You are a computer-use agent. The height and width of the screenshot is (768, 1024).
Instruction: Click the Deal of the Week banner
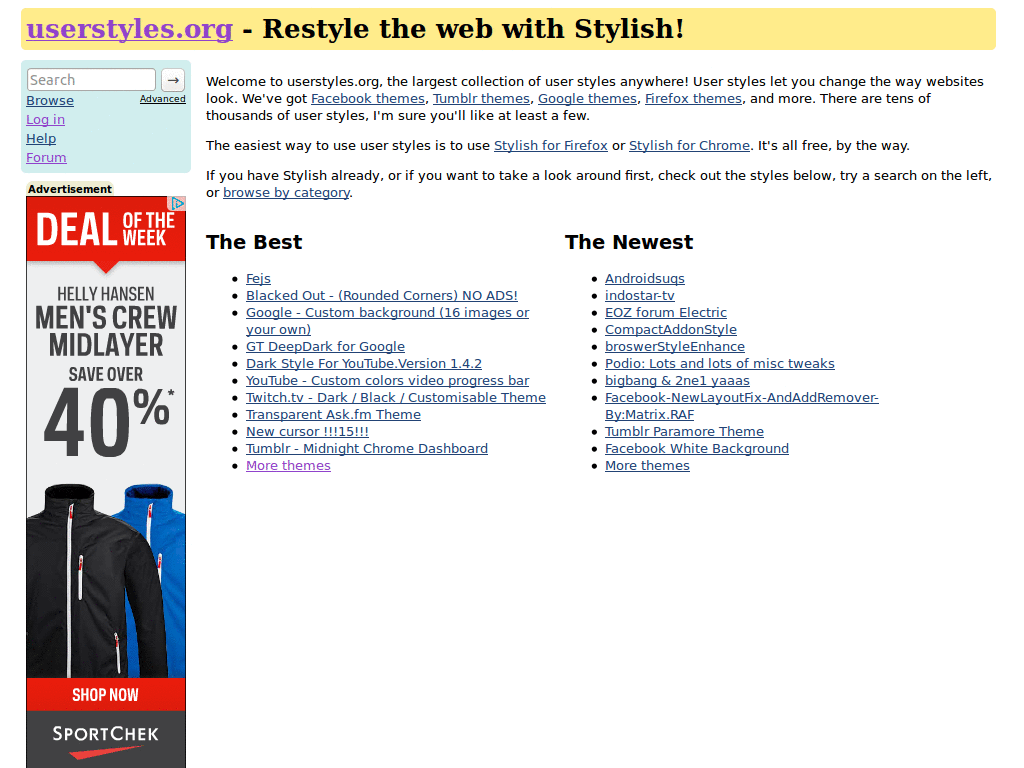tap(106, 230)
